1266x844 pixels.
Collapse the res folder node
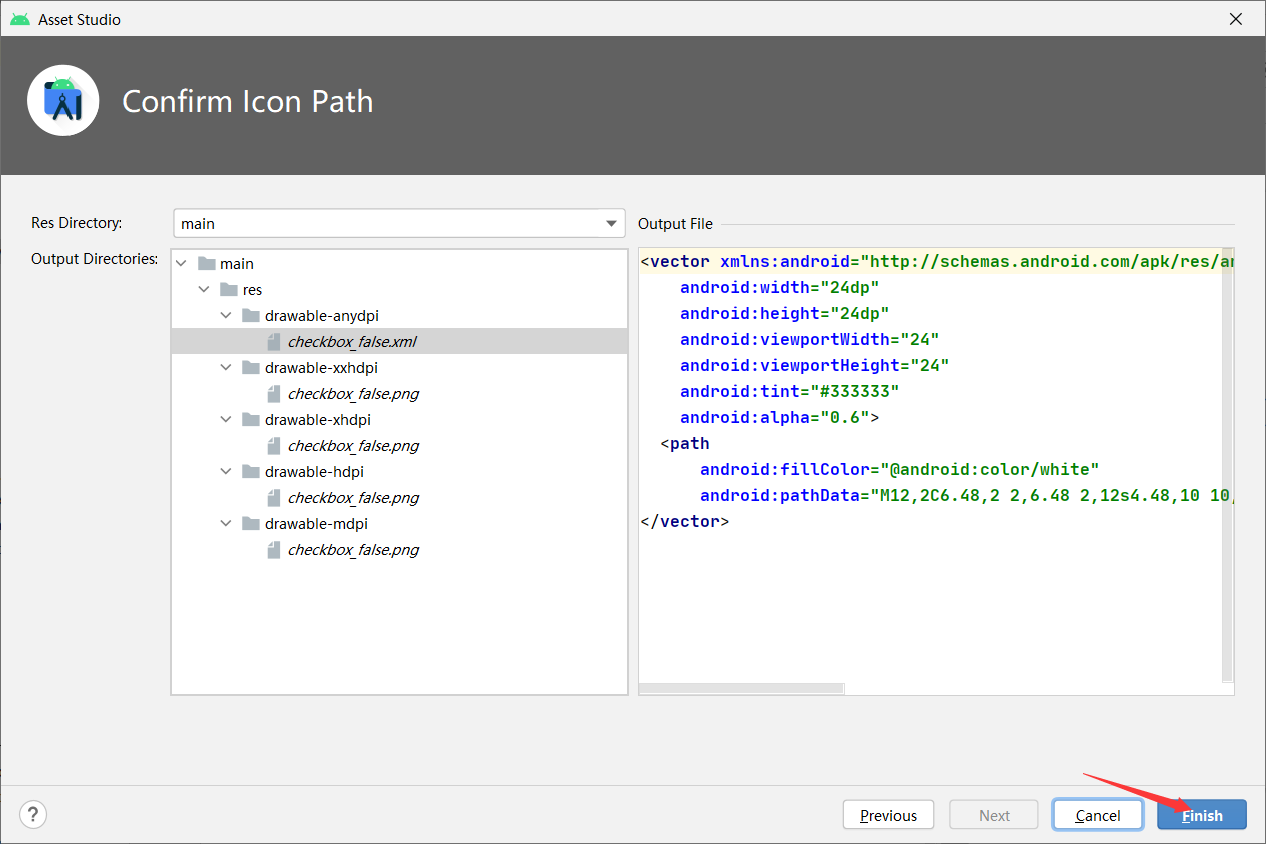(204, 290)
